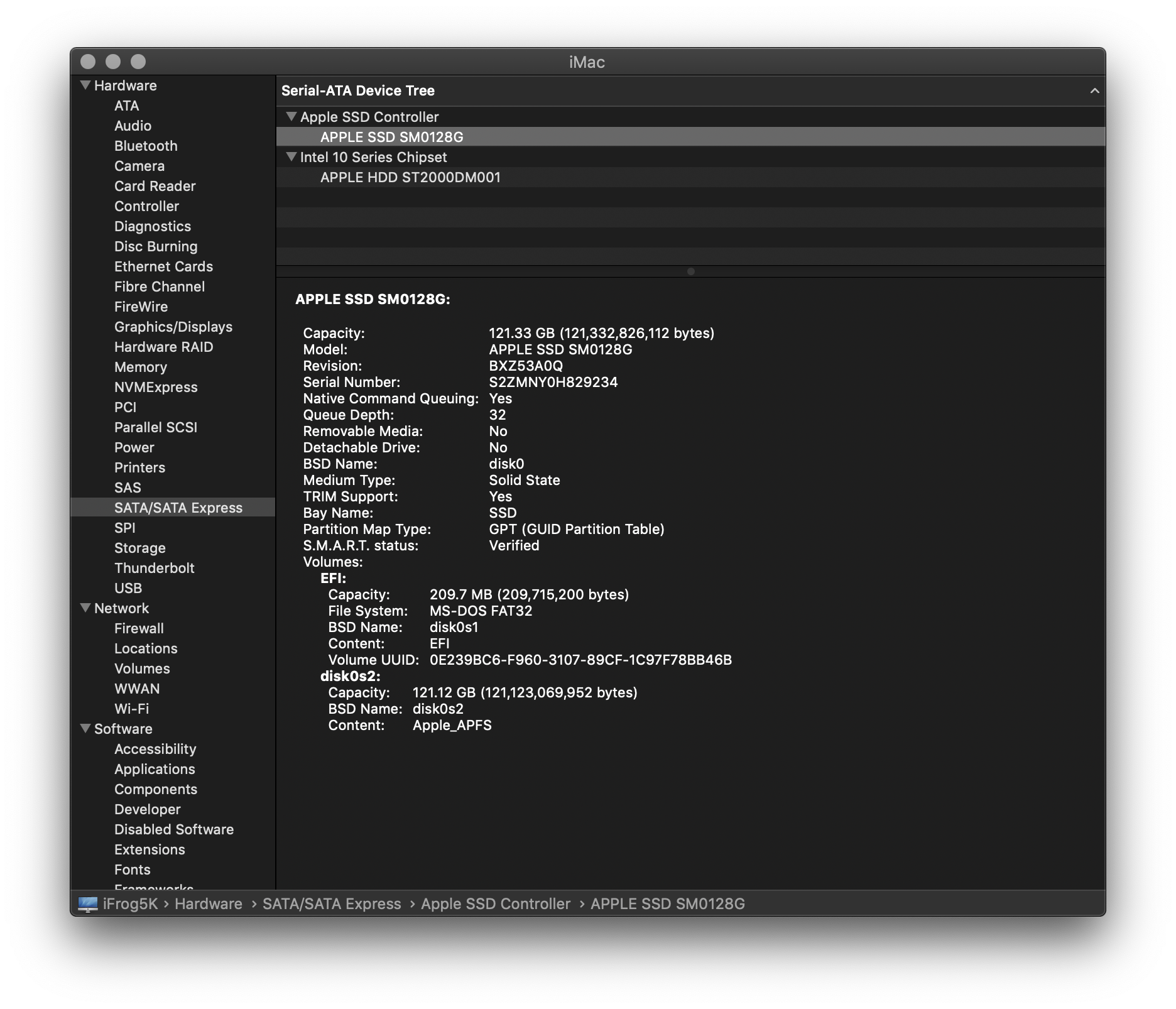Image resolution: width=1176 pixels, height=1009 pixels.
Task: Click the EFI Volume UUID value
Action: click(581, 660)
